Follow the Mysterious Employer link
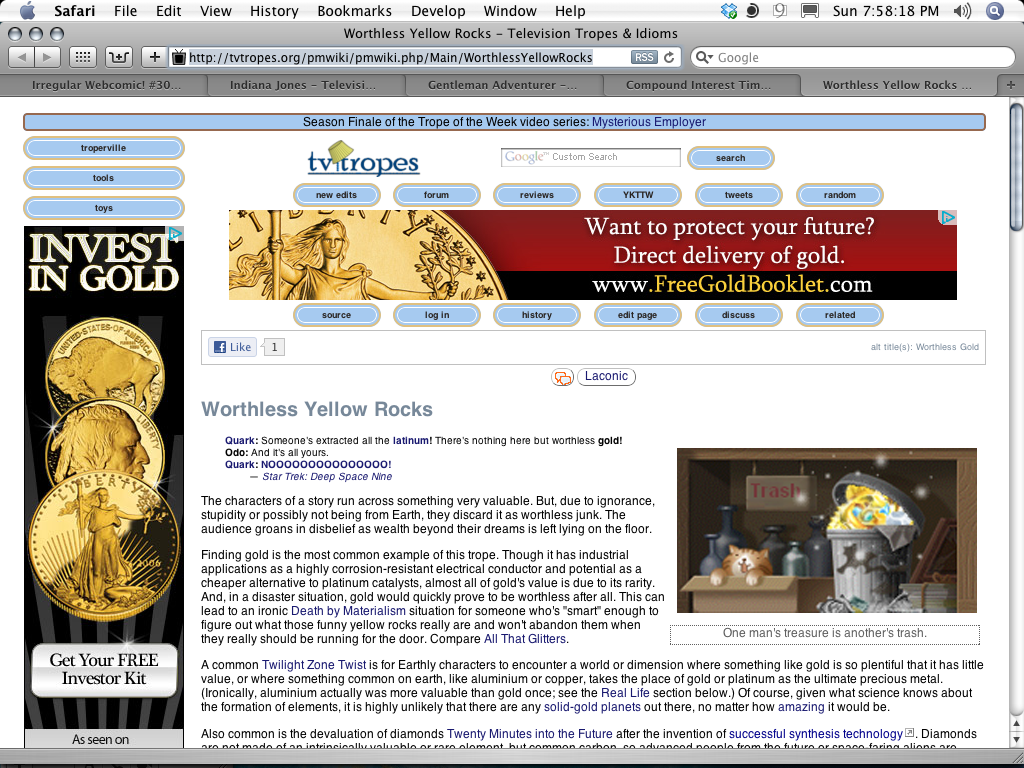 (648, 122)
